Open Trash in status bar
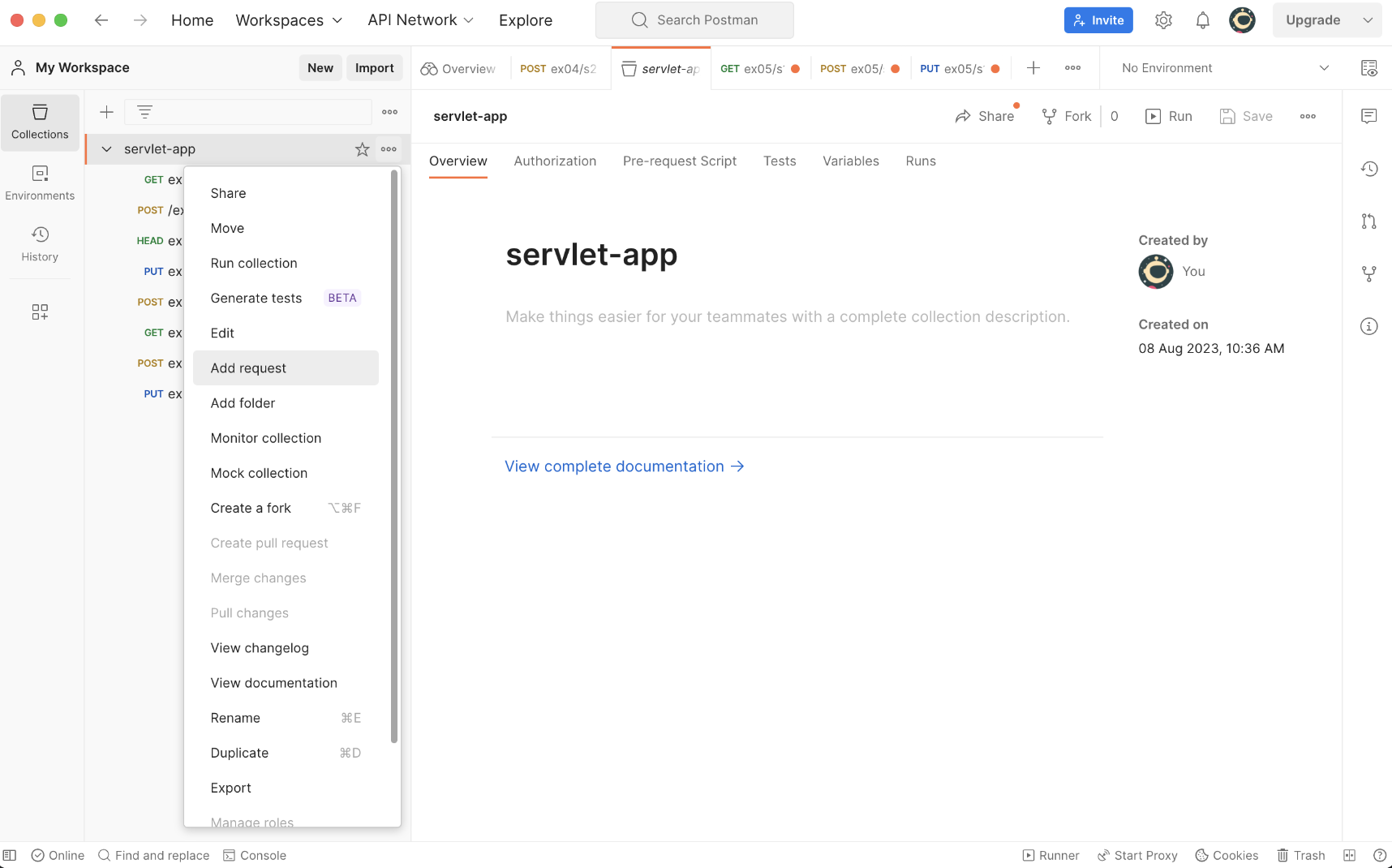This screenshot has height=868, width=1392. tap(1300, 855)
